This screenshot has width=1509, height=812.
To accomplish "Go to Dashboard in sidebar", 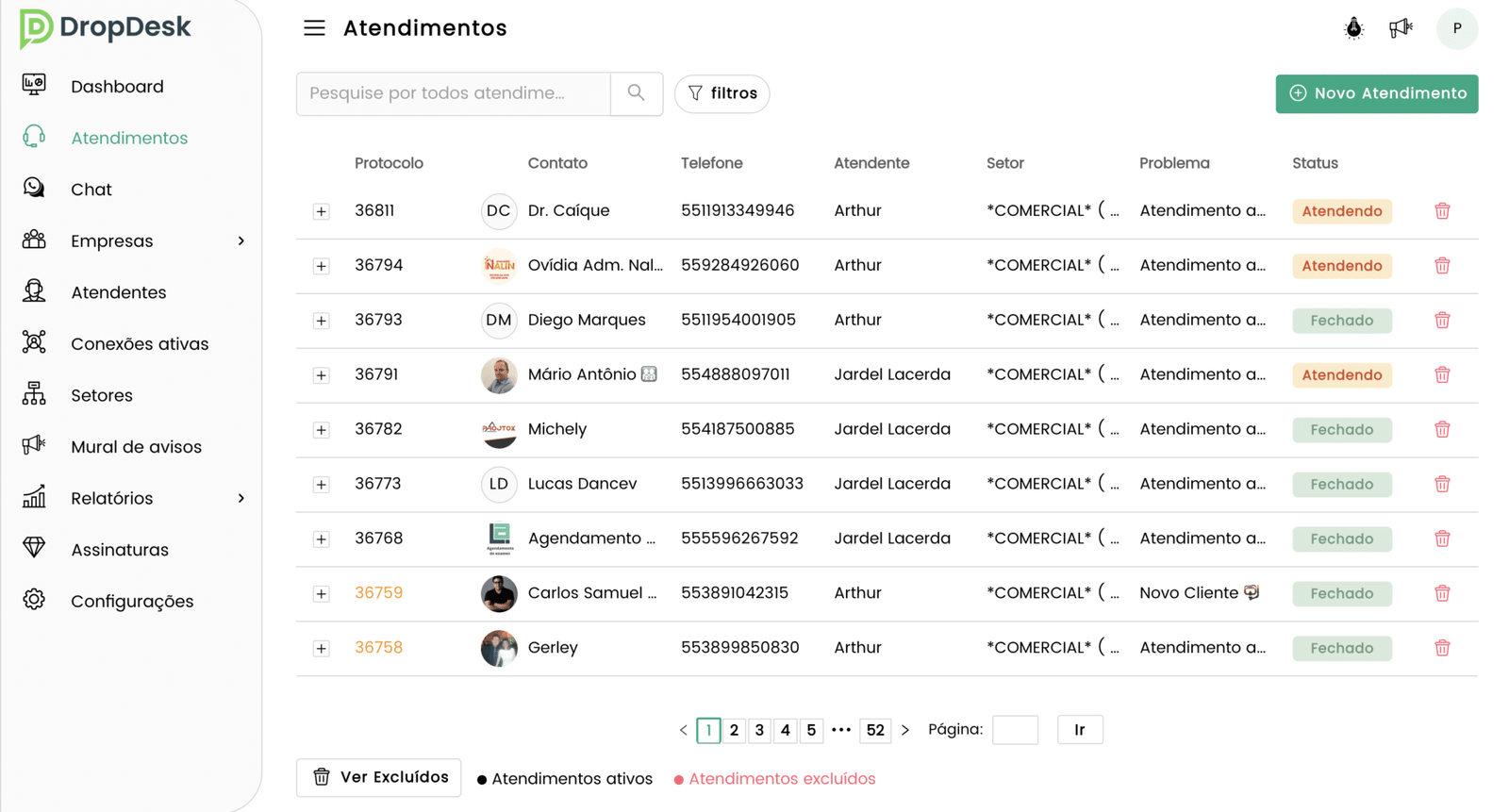I will tap(117, 87).
